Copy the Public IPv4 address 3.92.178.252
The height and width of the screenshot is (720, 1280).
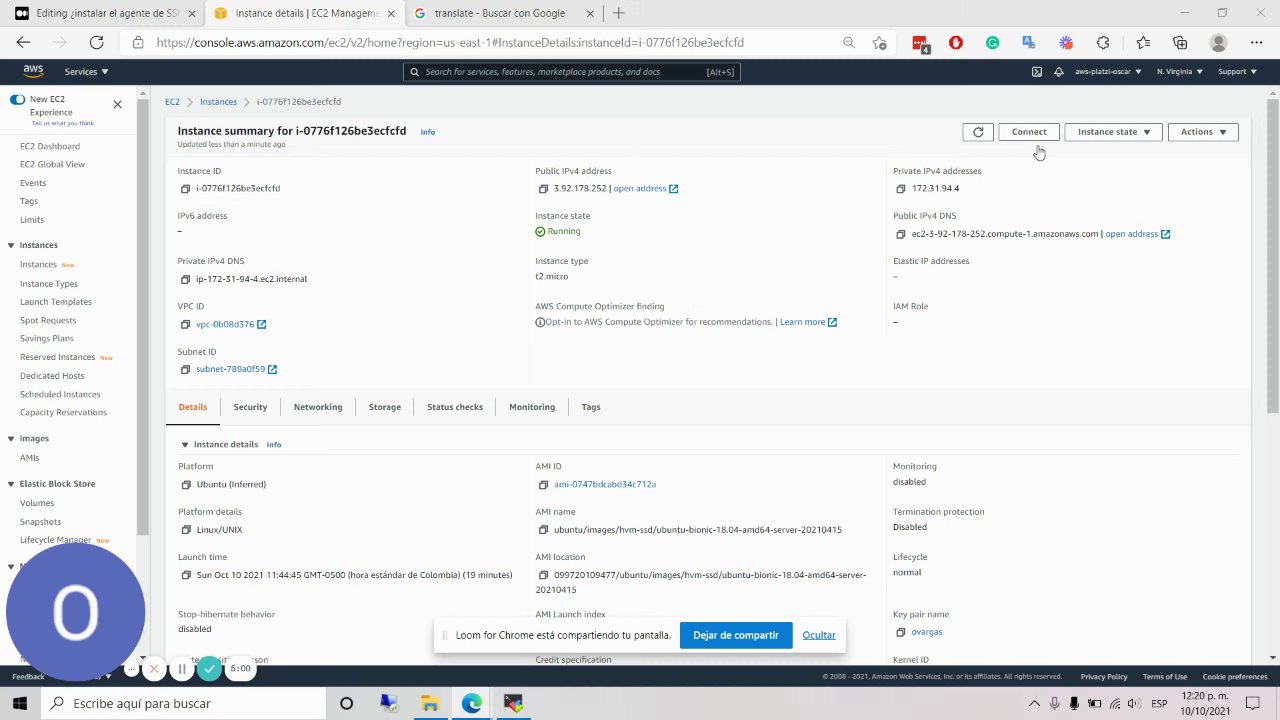point(543,189)
